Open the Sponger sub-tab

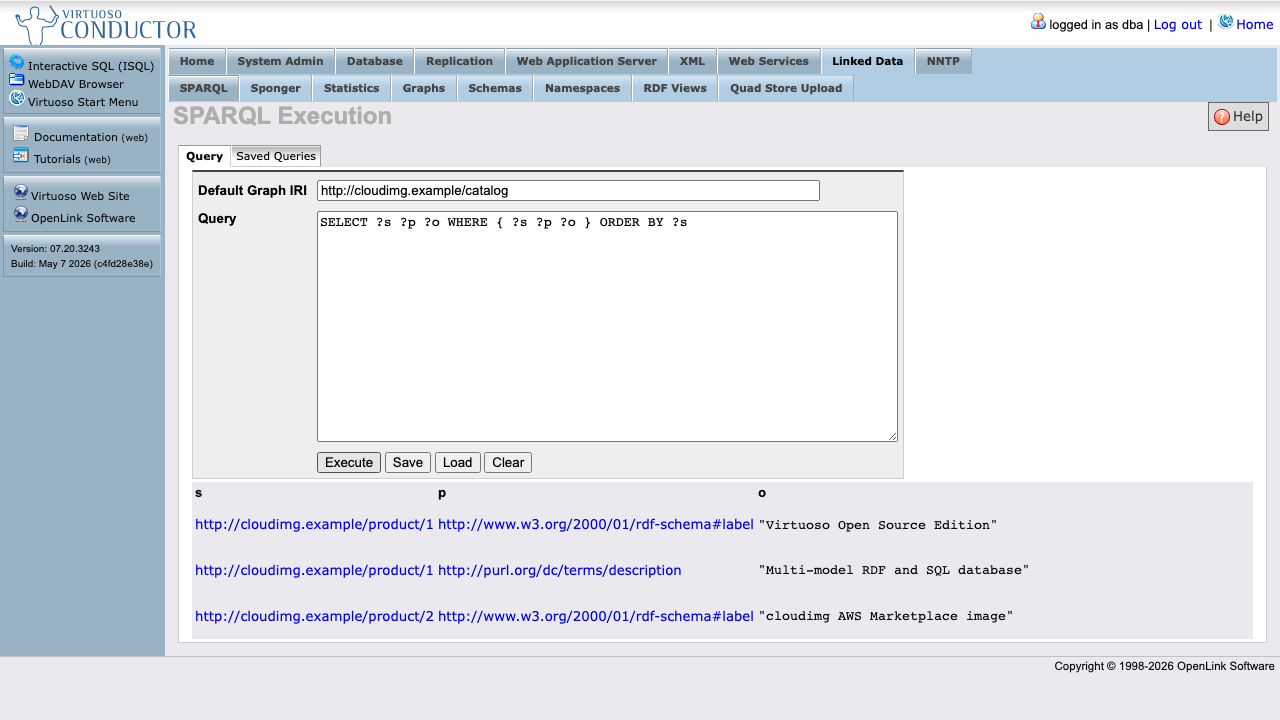tap(275, 88)
